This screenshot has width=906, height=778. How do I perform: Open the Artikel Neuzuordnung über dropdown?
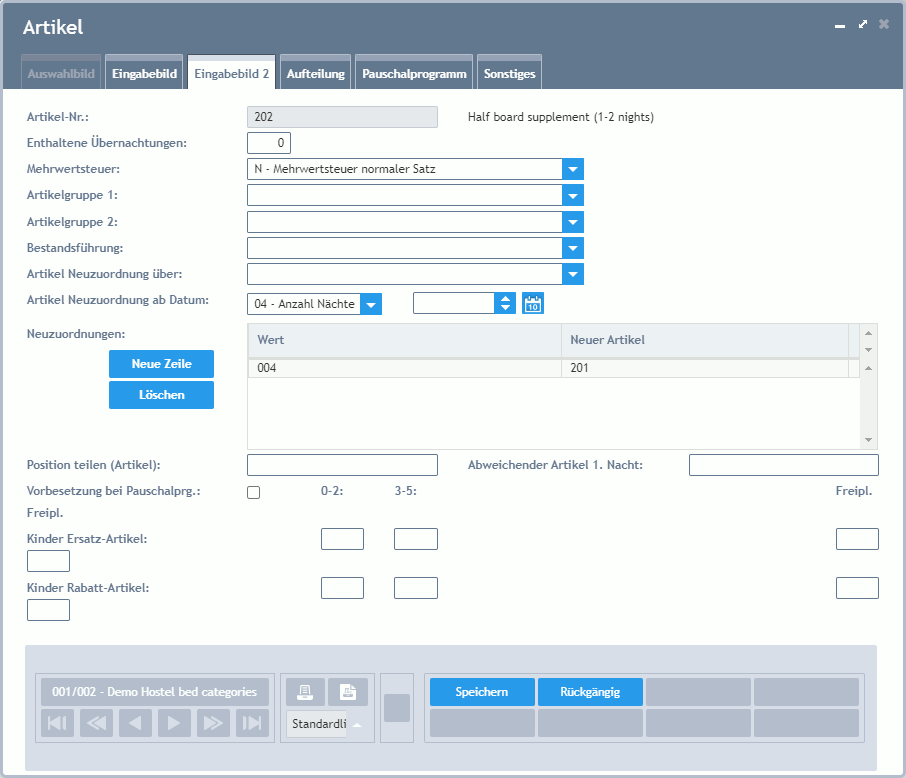[x=573, y=274]
